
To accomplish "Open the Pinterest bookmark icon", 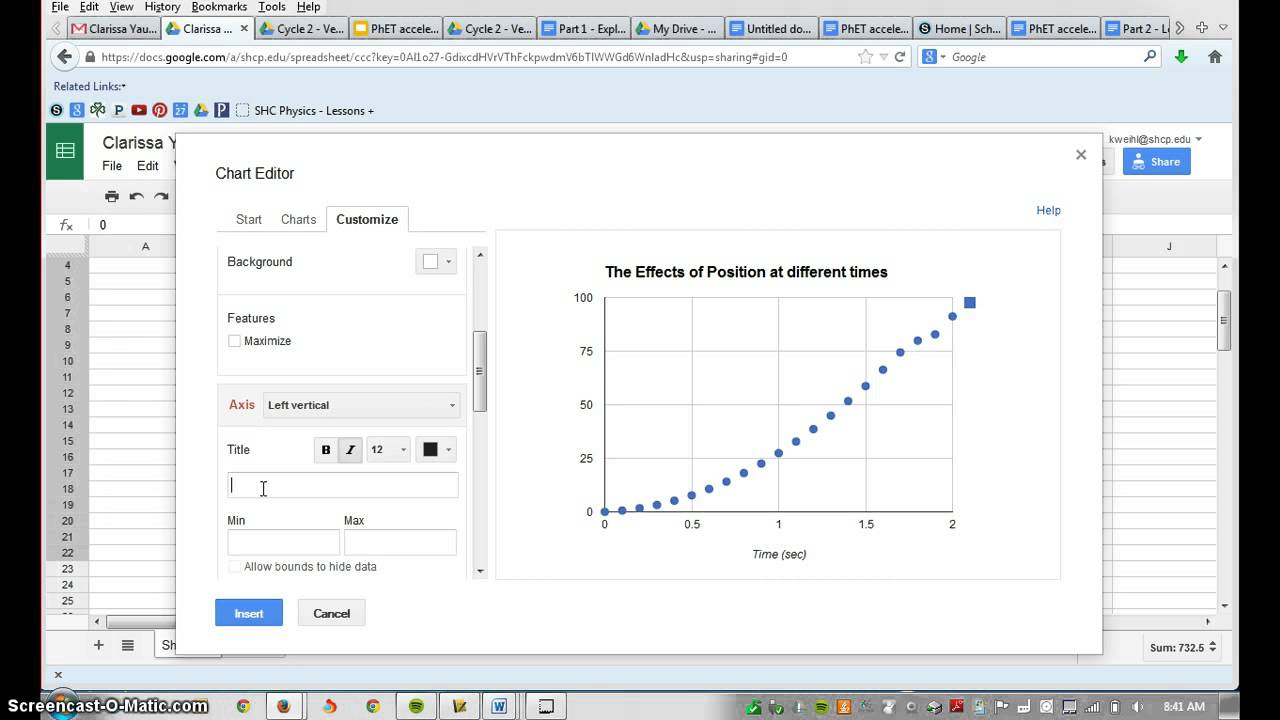I will [160, 110].
